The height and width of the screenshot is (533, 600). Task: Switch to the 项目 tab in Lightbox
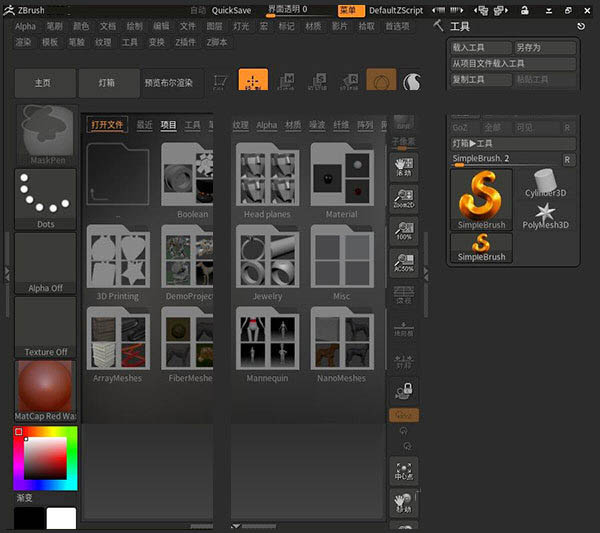pyautogui.click(x=168, y=125)
